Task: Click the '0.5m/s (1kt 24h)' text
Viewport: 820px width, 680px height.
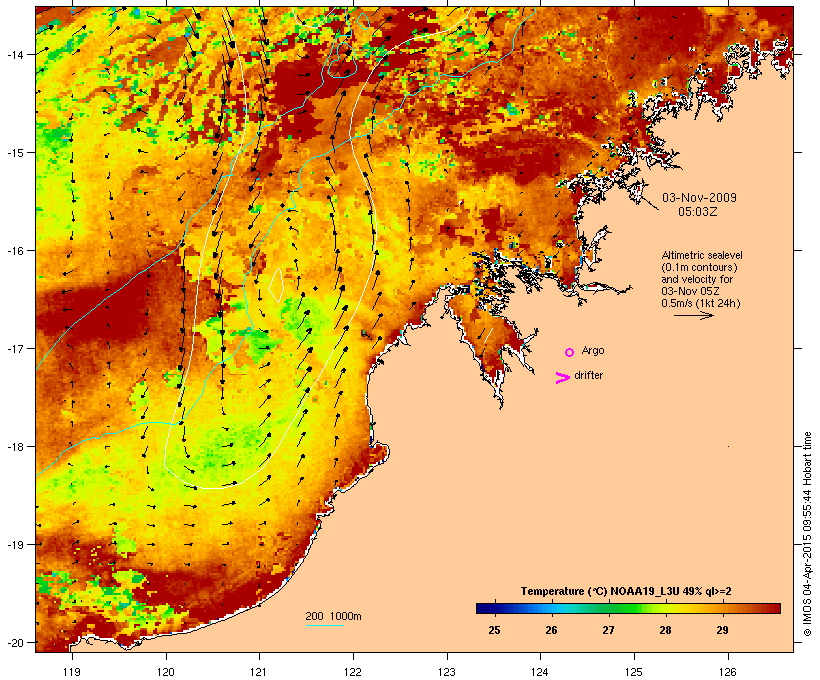Action: [701, 303]
